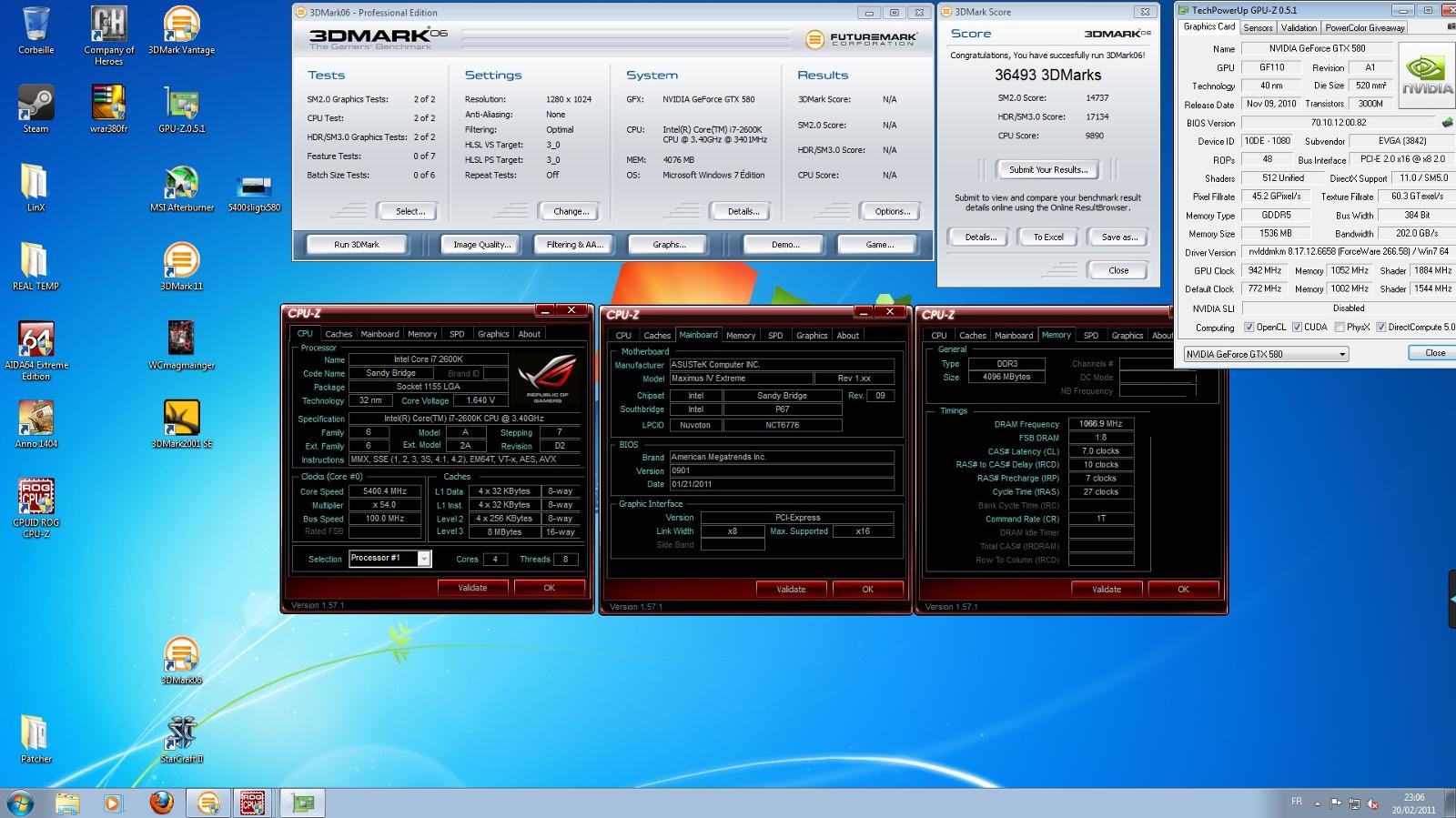The image size is (1456, 818).
Task: Open AIDA64 Extreme Edition shortcut
Action: pyautogui.click(x=35, y=350)
